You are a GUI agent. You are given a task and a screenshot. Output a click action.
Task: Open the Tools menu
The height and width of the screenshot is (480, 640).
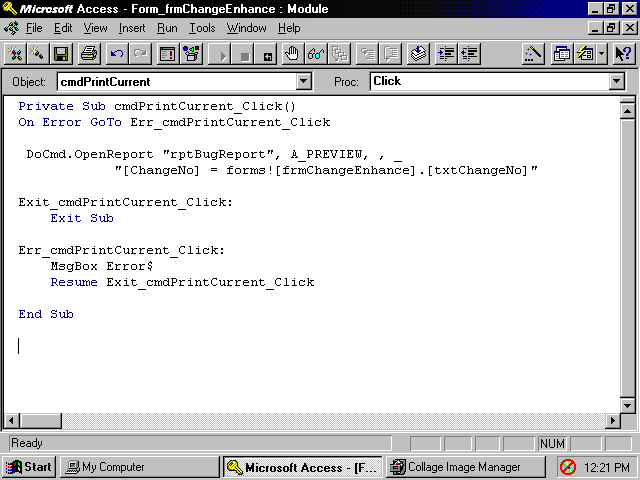202,28
